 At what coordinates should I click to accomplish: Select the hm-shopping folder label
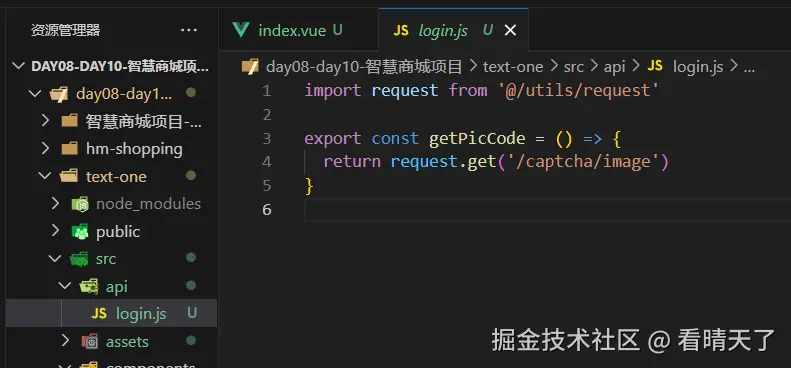coord(134,149)
